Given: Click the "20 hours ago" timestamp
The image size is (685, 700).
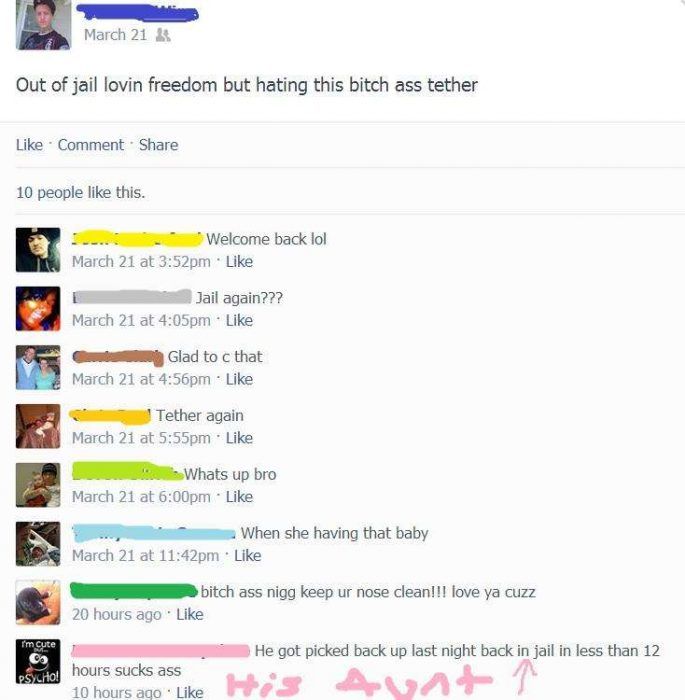Looking at the screenshot, I should (x=117, y=615).
